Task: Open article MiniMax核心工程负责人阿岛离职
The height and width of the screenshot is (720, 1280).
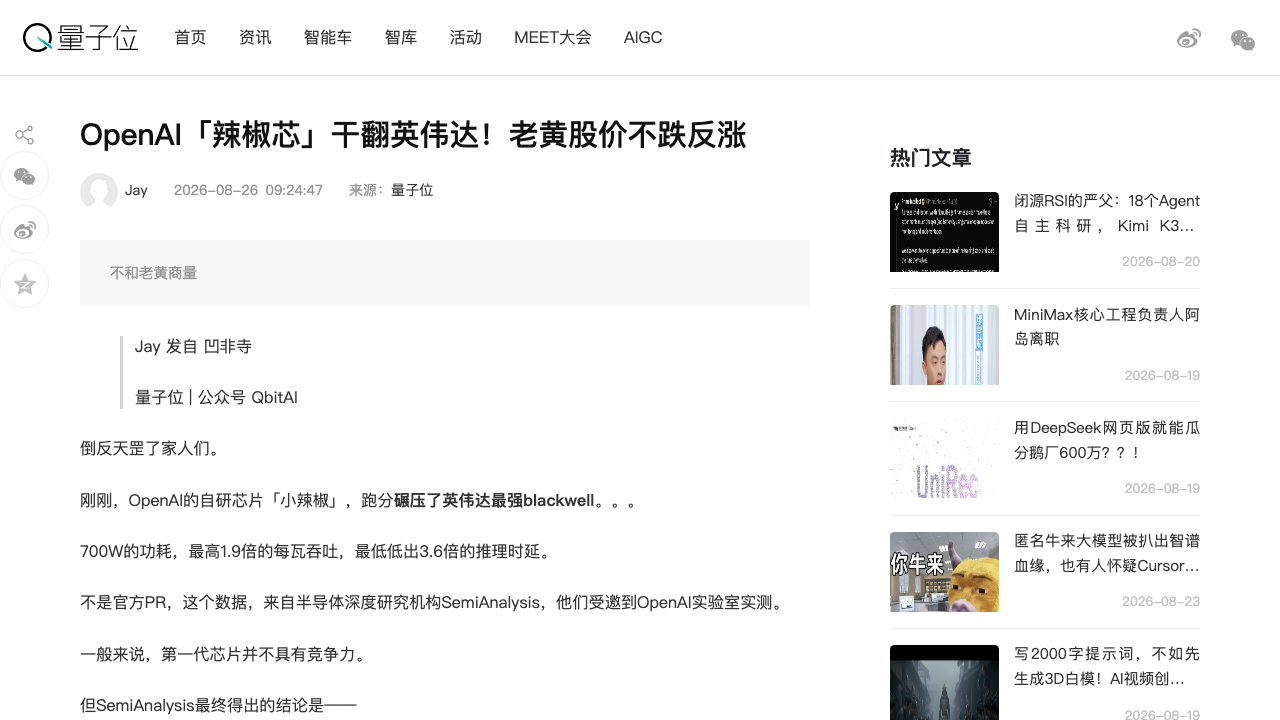Action: pyautogui.click(x=1107, y=327)
